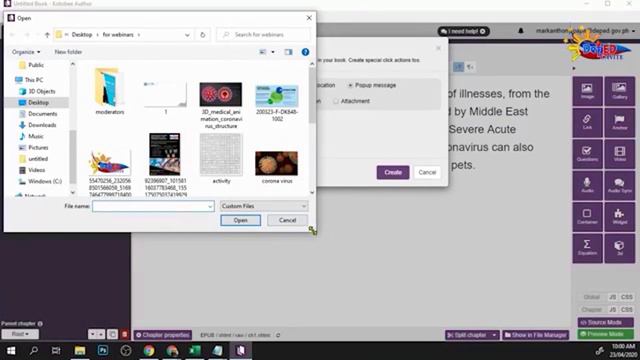The width and height of the screenshot is (640, 360).
Task: Select the 3D_medical_animation_coronavirus_structure thumbnail
Action: tap(221, 105)
